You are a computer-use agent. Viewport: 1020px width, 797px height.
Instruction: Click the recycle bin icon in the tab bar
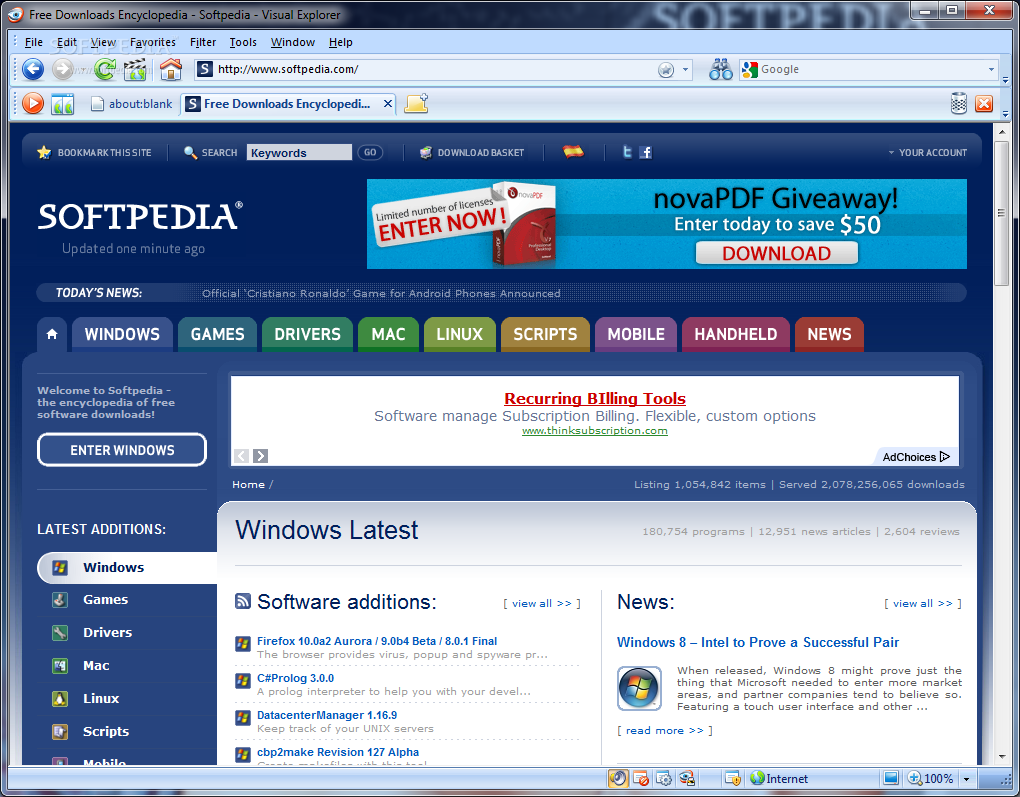coord(959,103)
